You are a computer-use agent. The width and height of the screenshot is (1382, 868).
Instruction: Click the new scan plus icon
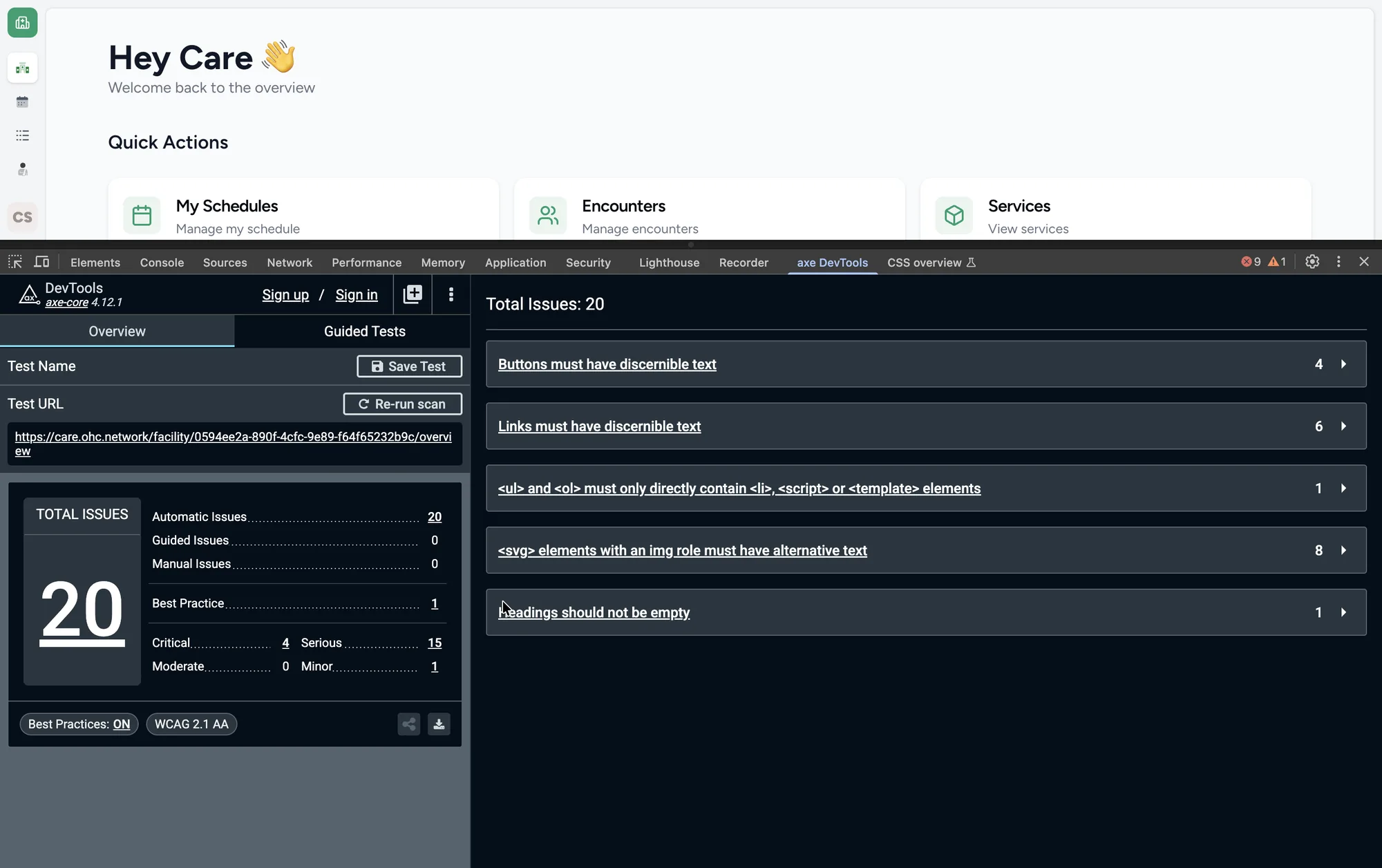[413, 294]
